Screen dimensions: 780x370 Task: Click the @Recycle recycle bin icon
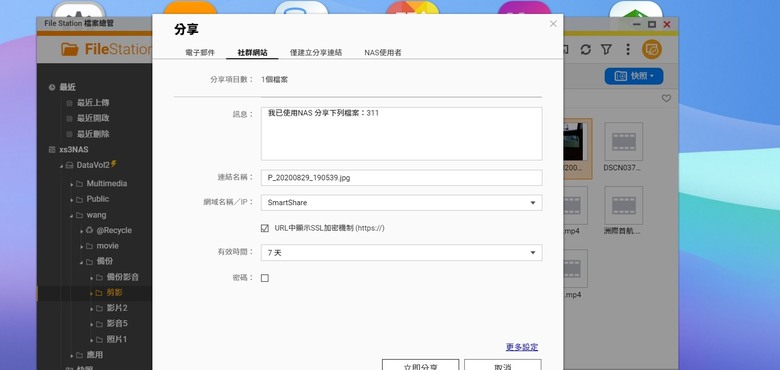(x=90, y=230)
